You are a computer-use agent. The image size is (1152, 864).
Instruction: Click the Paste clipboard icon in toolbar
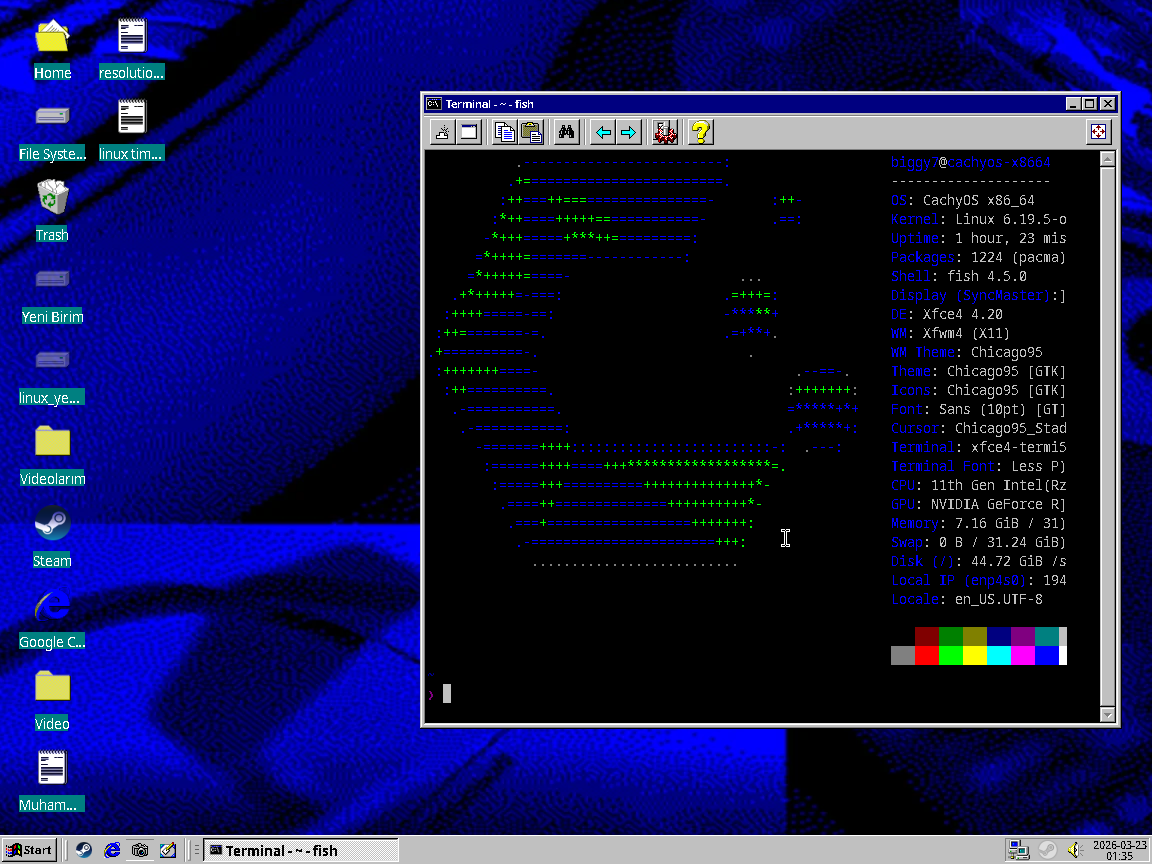(531, 132)
